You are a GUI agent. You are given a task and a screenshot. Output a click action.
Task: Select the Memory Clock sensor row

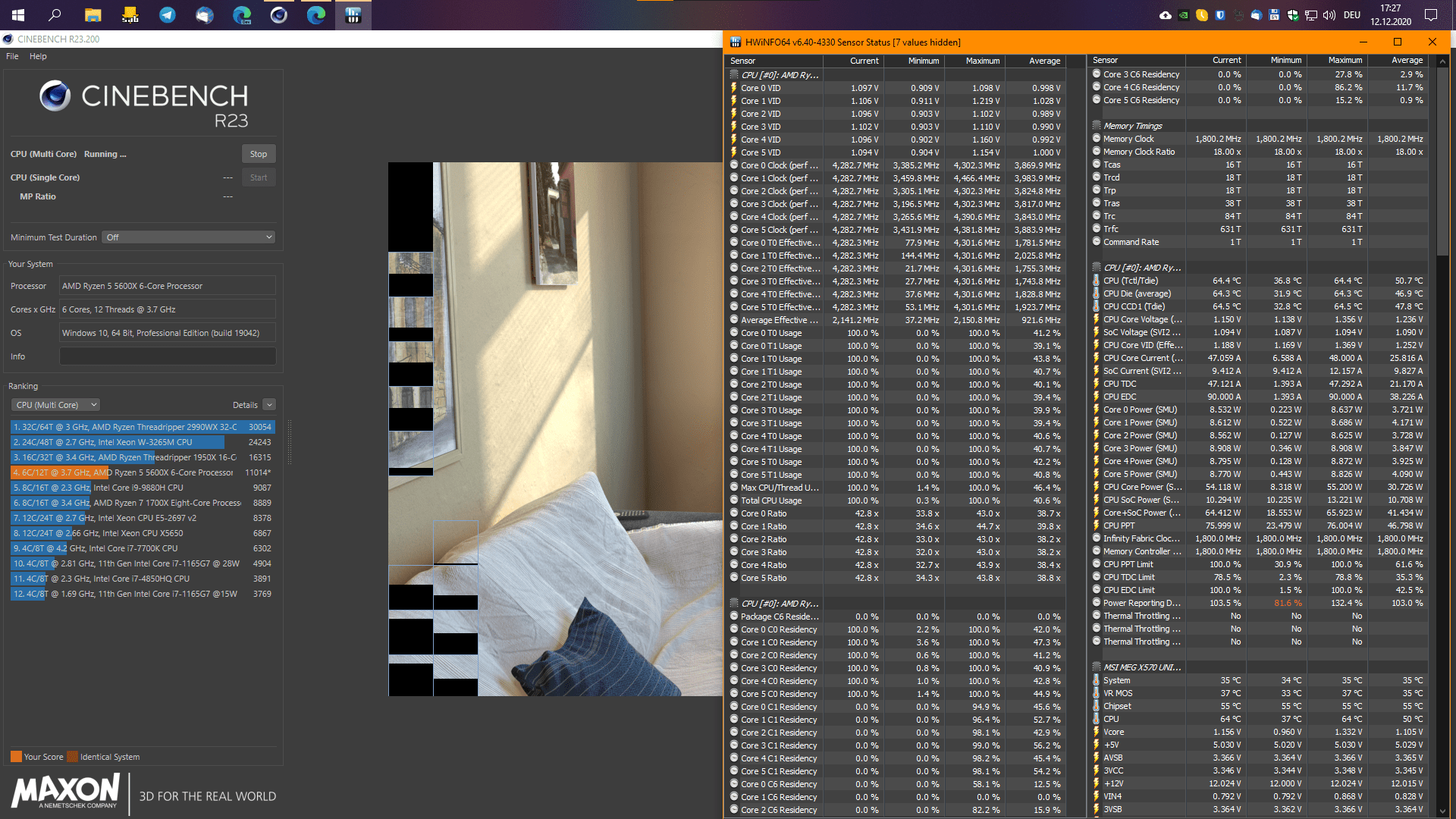[x=1259, y=139]
